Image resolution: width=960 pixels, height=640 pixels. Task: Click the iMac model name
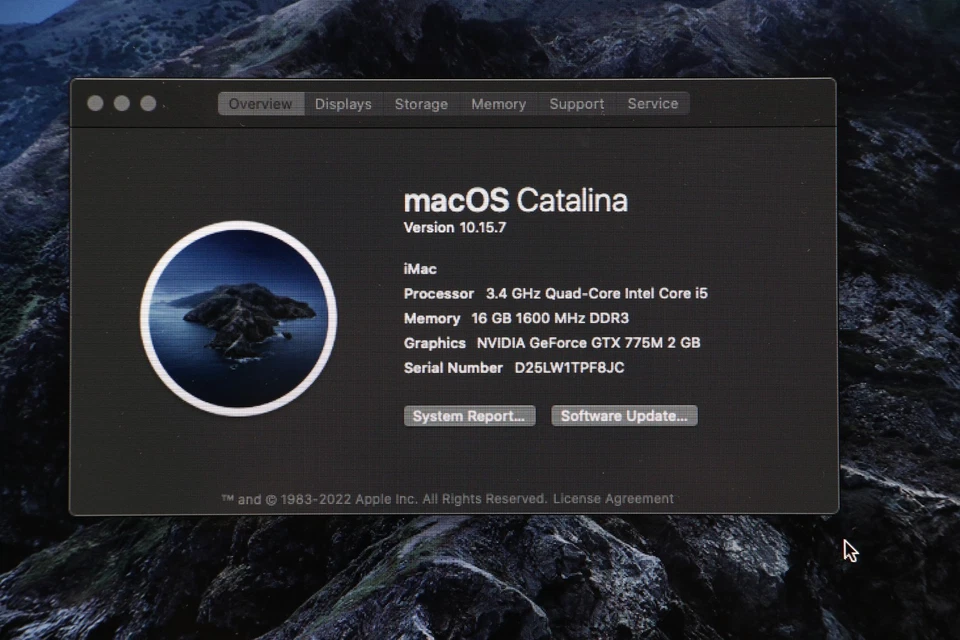[x=419, y=268]
